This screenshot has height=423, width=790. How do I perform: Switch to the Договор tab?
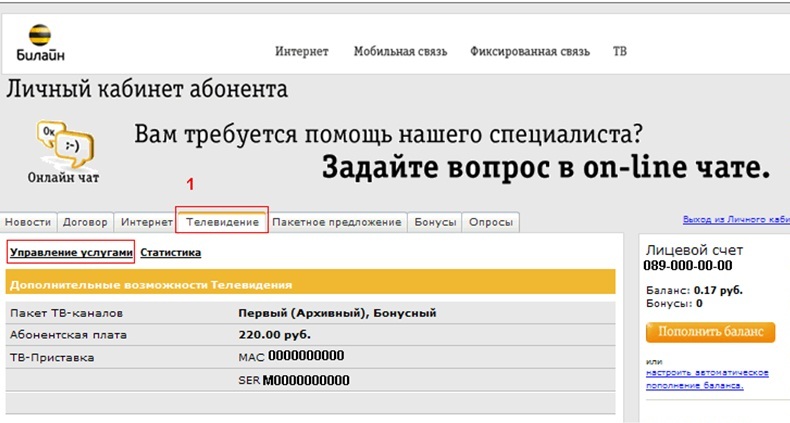pos(85,222)
